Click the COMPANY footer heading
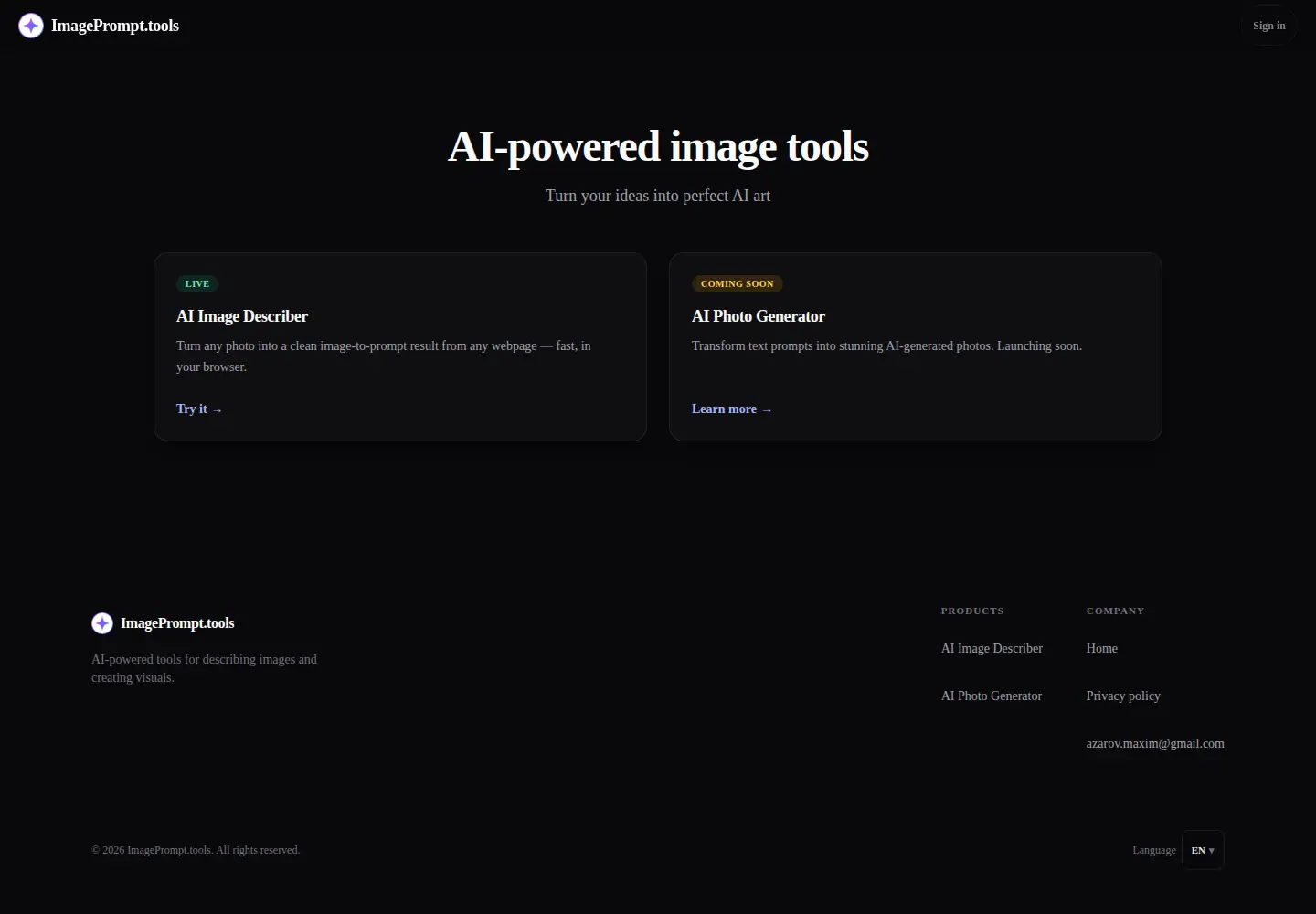 (x=1115, y=611)
